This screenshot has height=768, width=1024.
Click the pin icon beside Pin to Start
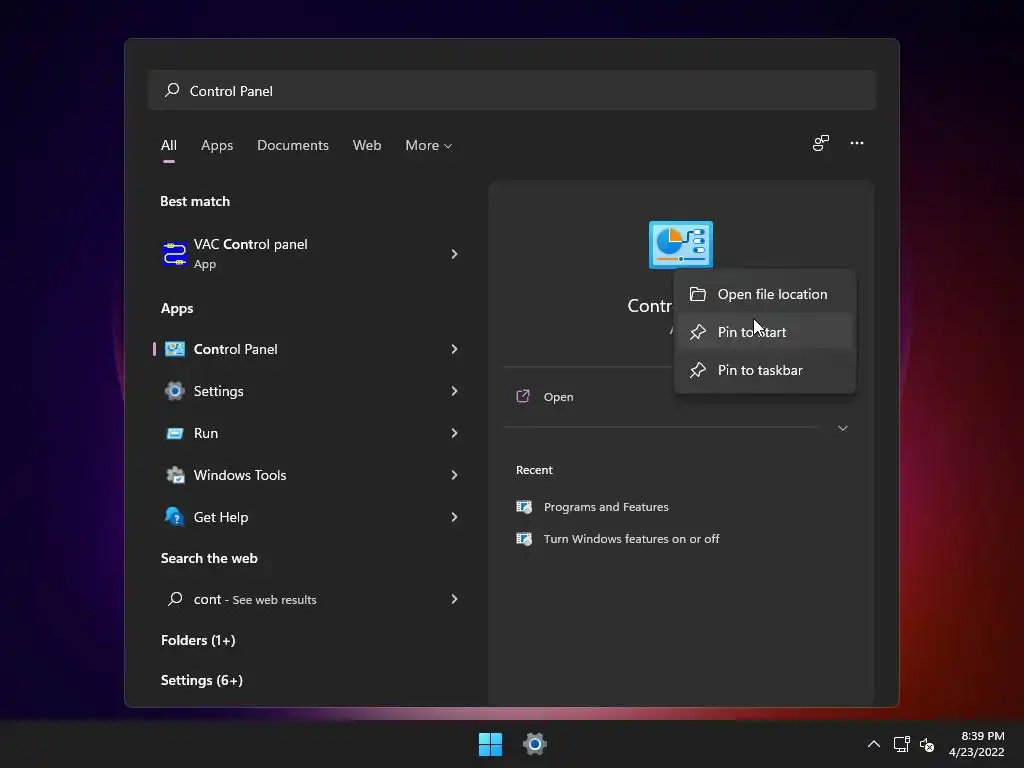click(x=697, y=332)
